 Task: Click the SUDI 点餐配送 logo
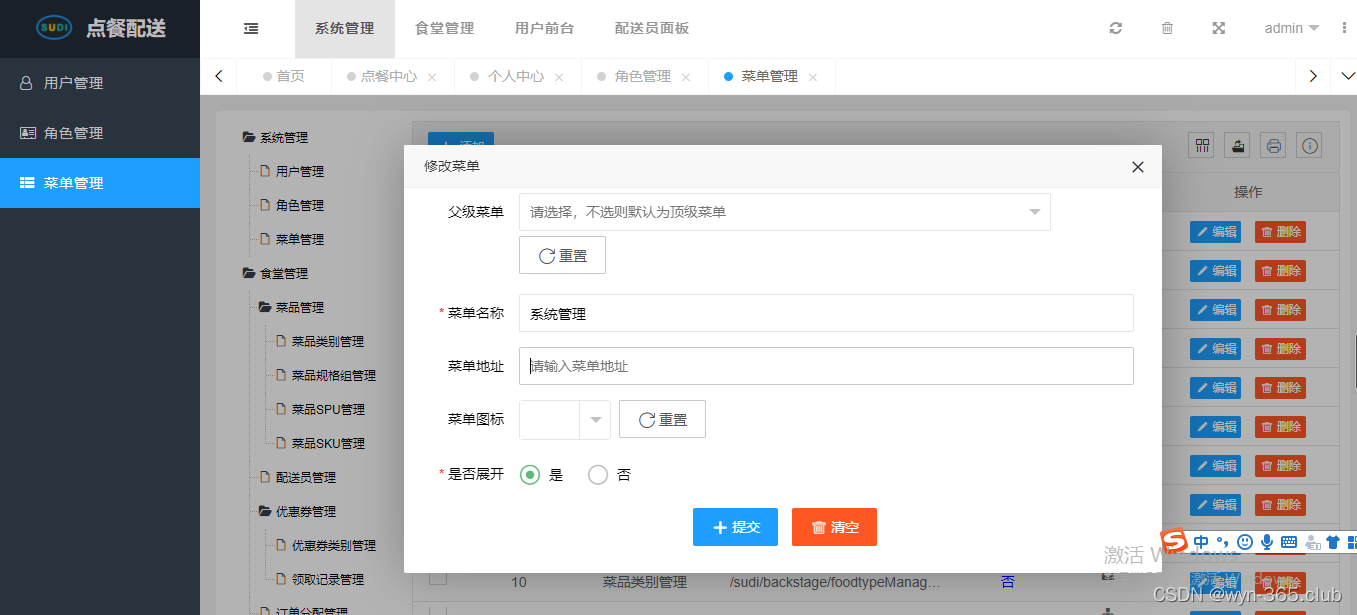[100, 28]
